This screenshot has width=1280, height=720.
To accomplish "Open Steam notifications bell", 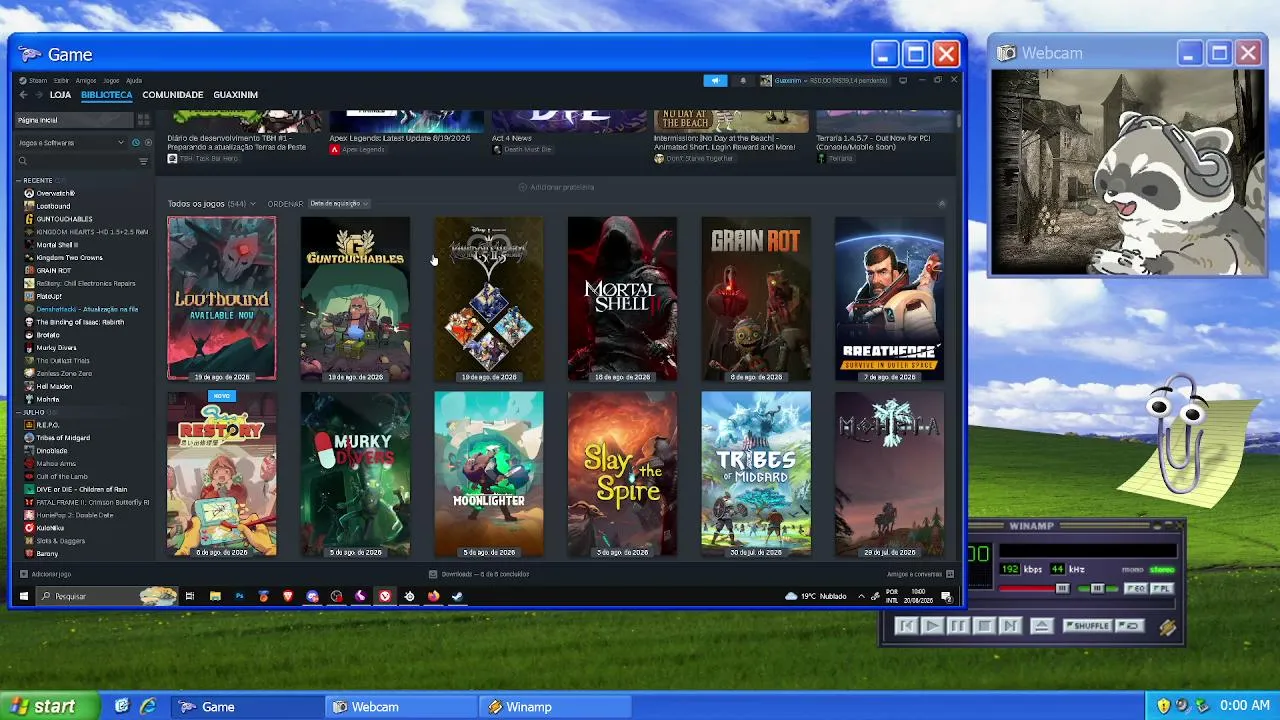I will [x=742, y=81].
